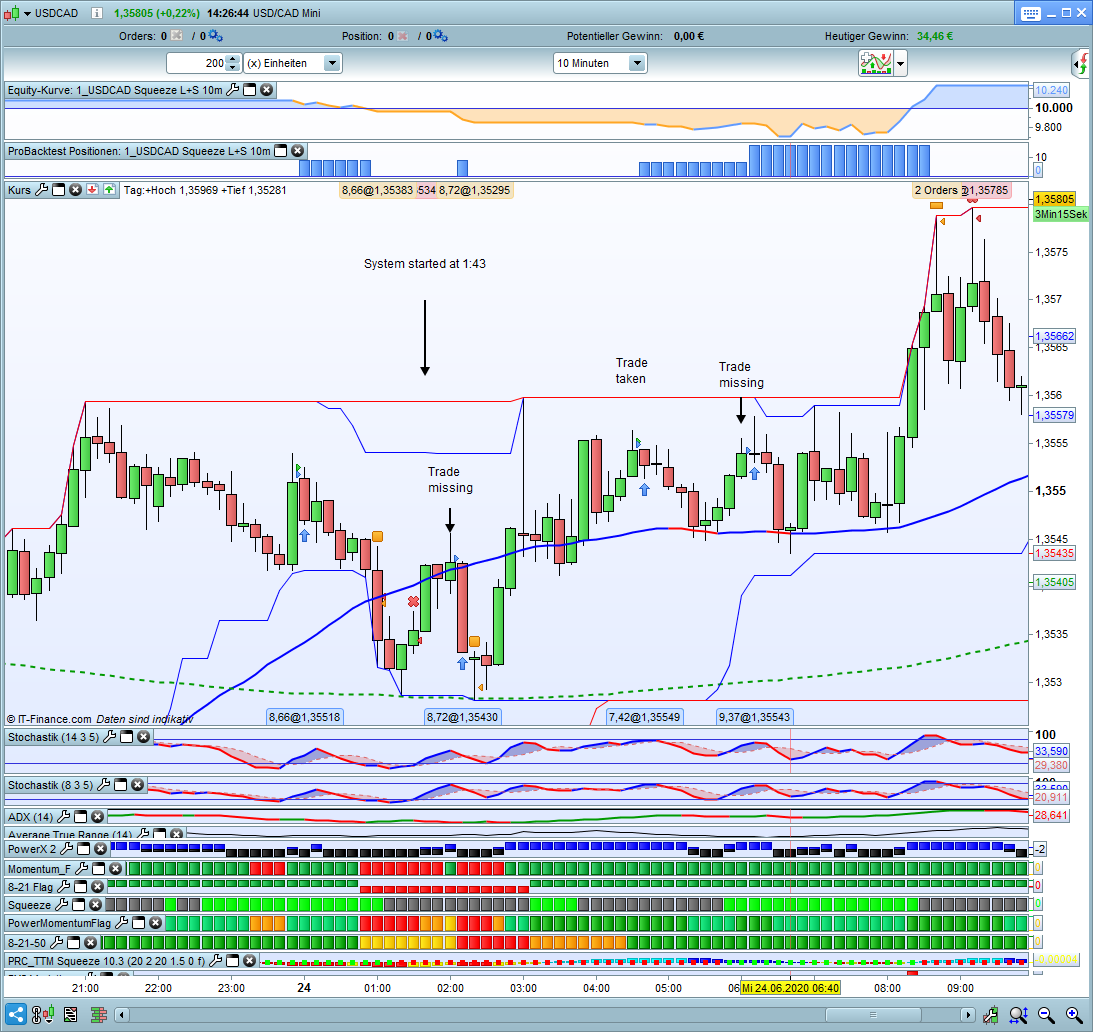The height and width of the screenshot is (1032, 1093).
Task: Close the PowerX 2 indicator
Action: (100, 849)
